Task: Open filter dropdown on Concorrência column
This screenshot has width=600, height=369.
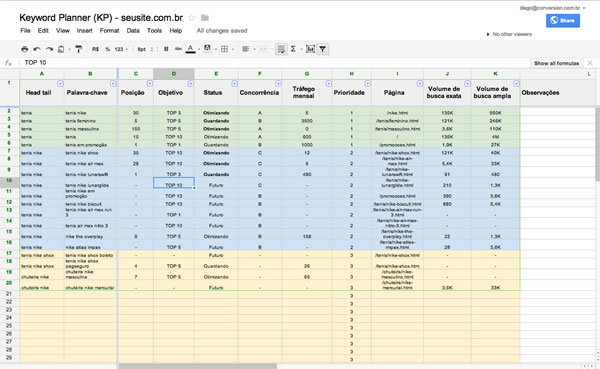Action: coord(278,83)
